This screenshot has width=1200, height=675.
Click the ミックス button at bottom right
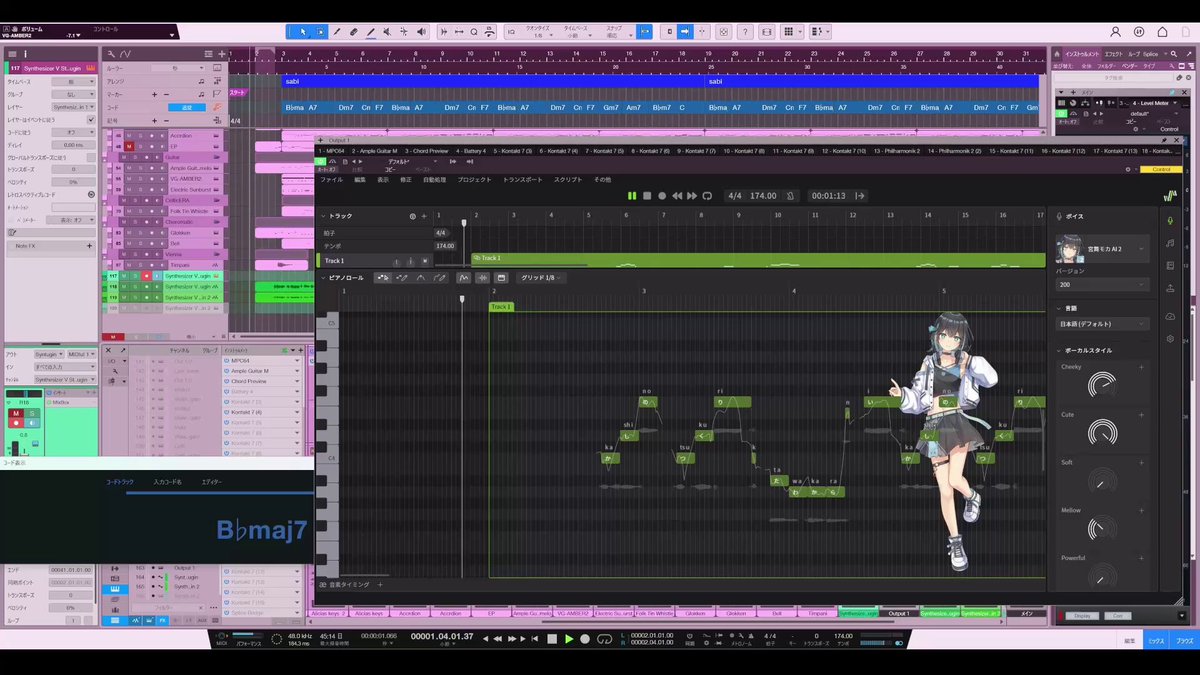pos(1156,640)
